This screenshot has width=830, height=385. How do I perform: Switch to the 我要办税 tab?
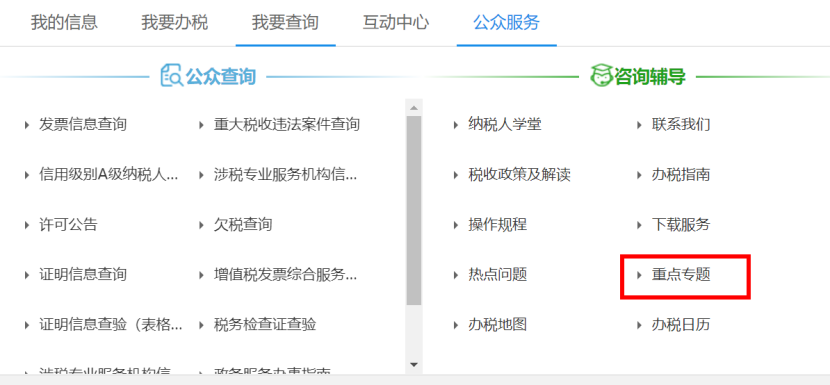175,23
